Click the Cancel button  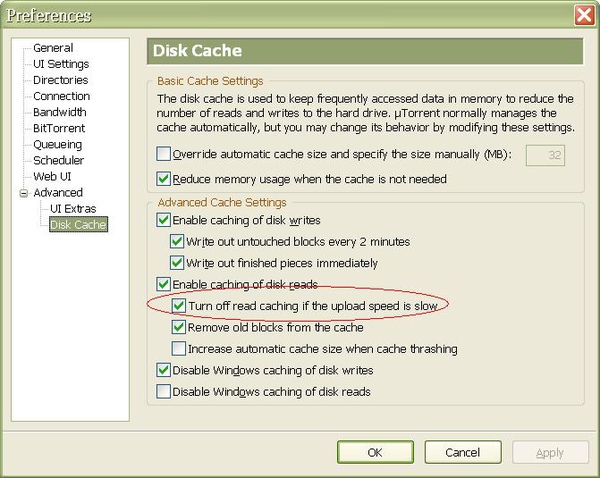click(463, 453)
